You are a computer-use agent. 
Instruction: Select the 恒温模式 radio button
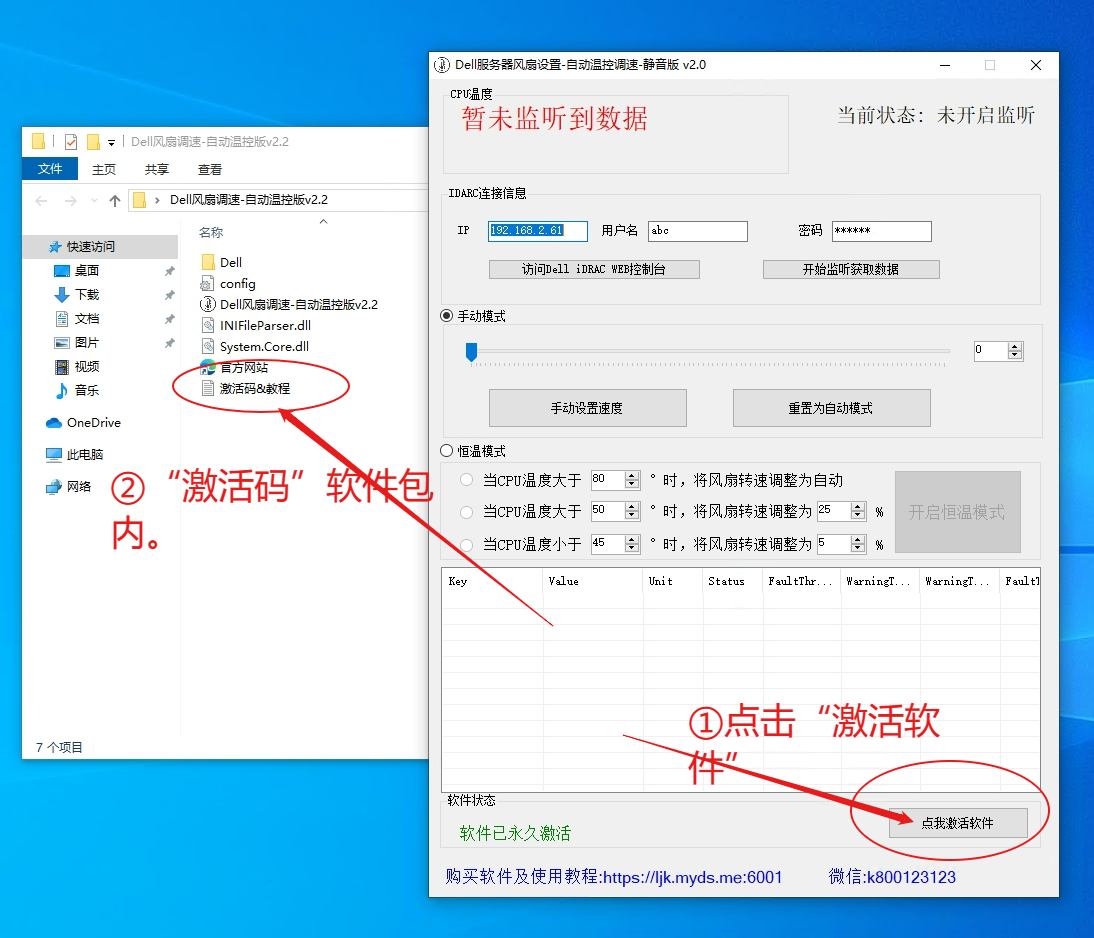(x=446, y=451)
